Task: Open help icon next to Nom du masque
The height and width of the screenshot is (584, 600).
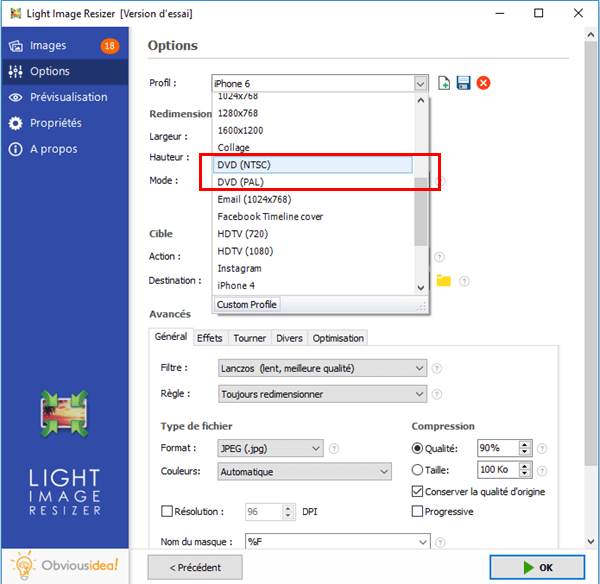Action: 440,542
